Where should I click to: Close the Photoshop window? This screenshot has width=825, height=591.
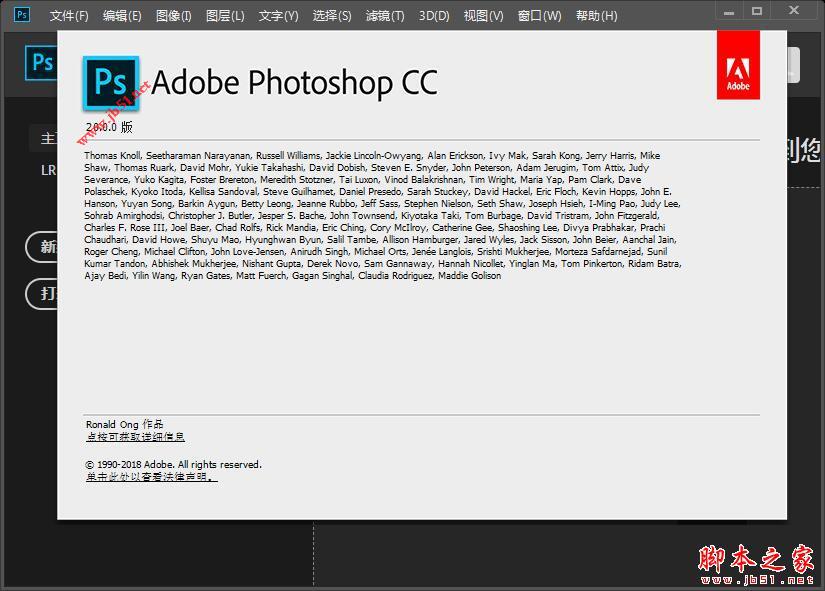point(794,11)
